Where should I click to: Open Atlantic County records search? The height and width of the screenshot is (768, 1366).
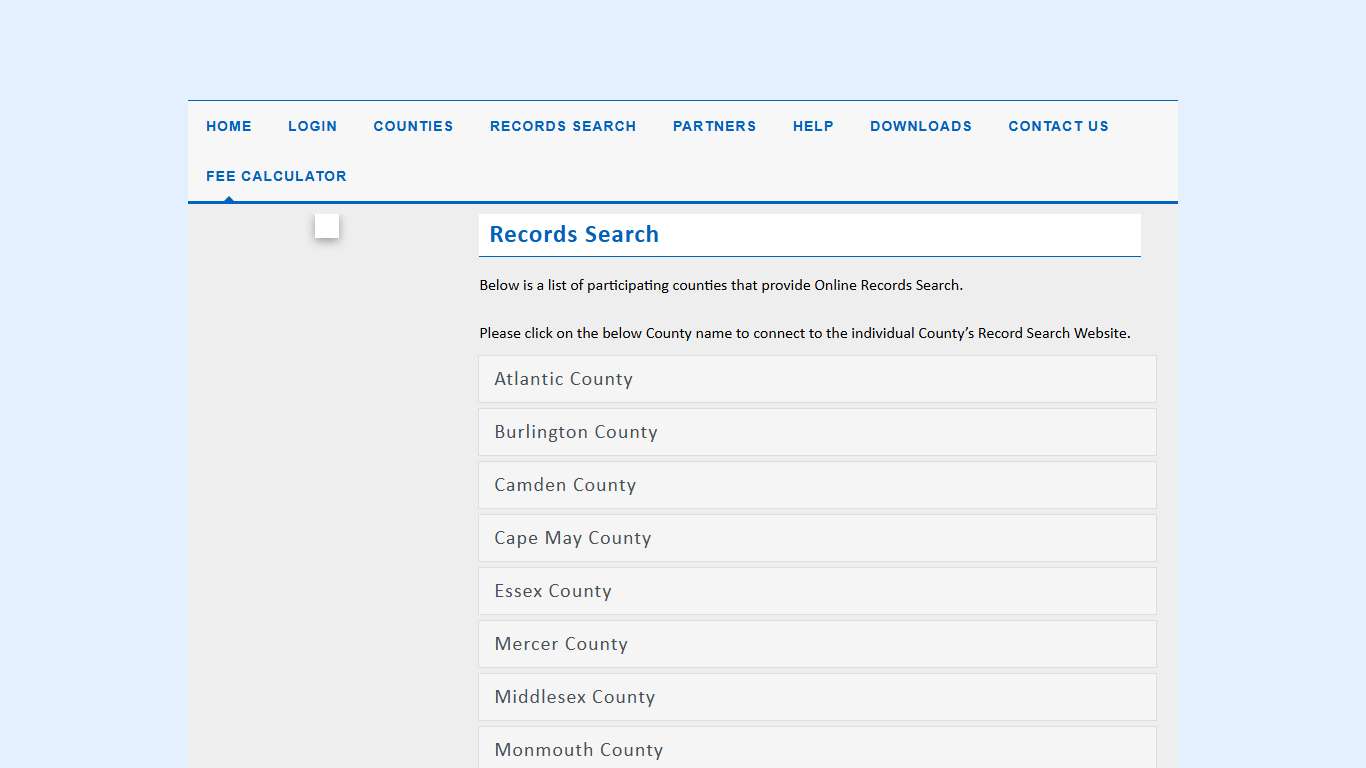click(563, 379)
